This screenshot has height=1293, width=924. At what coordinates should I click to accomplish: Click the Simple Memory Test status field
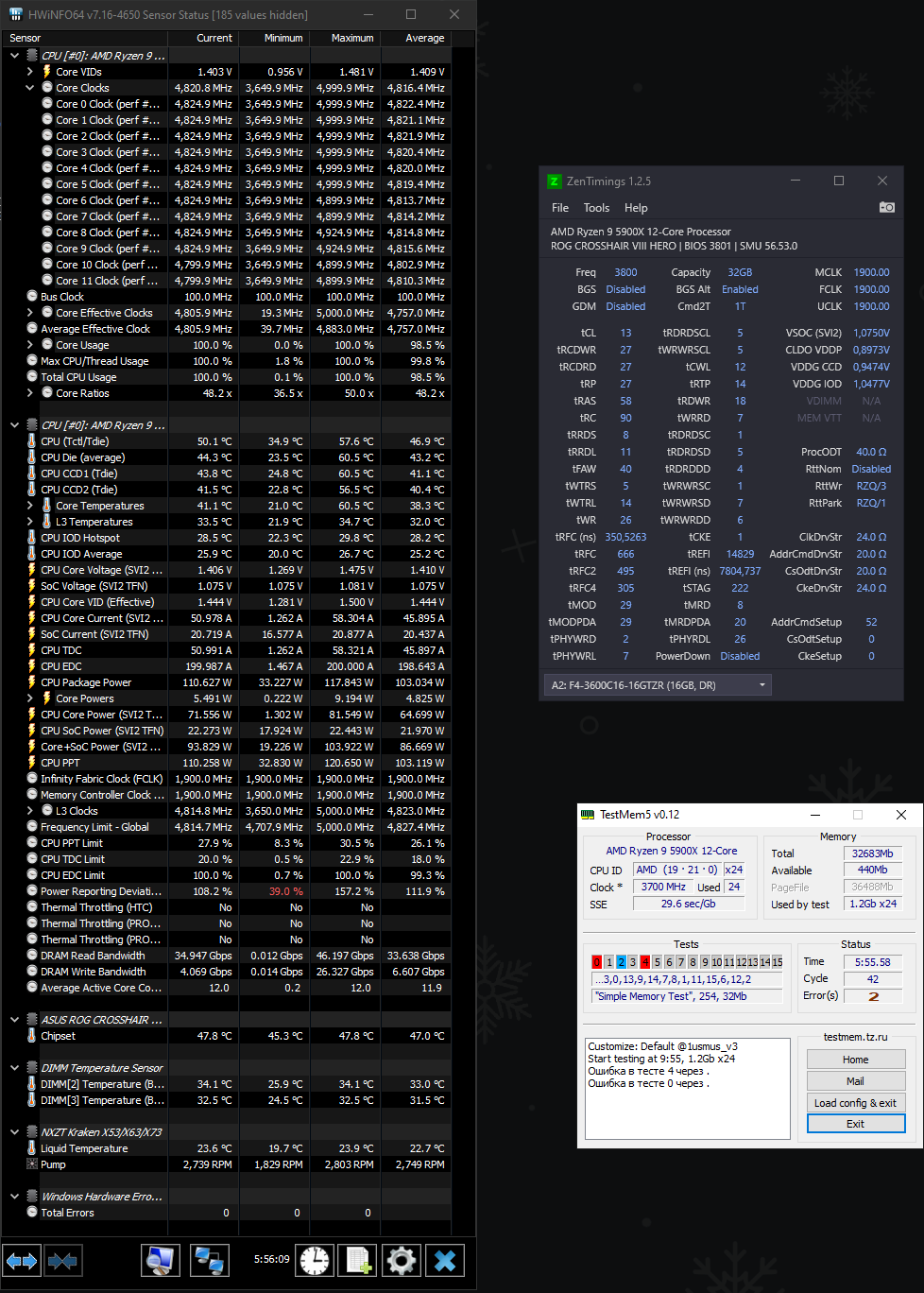tap(687, 996)
